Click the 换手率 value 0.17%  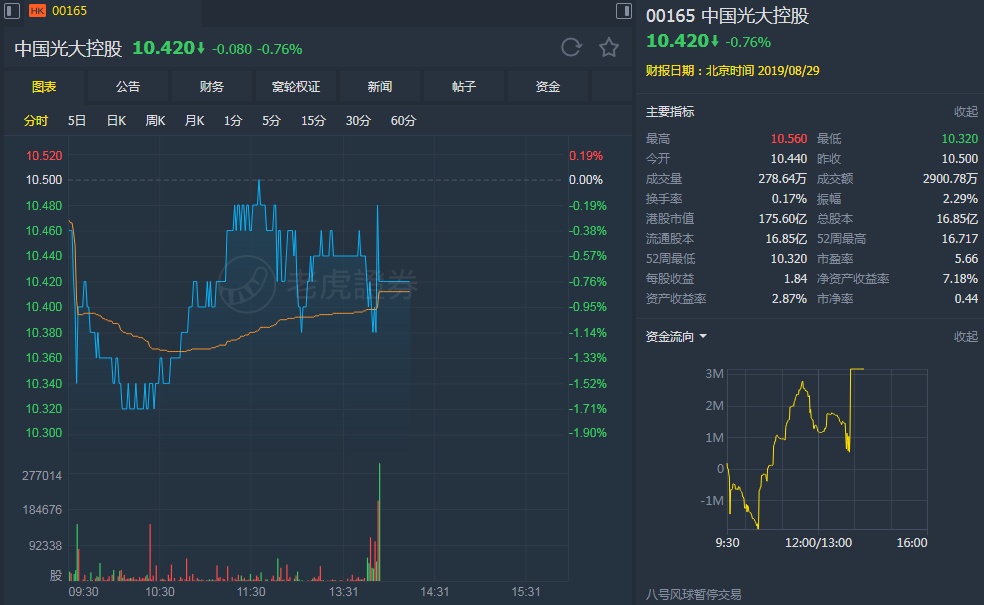click(789, 199)
